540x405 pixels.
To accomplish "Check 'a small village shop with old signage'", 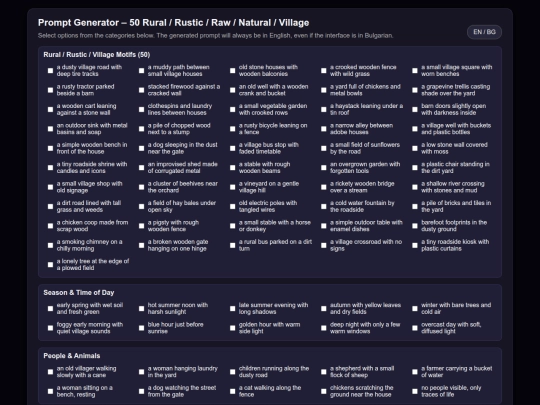I will click(x=51, y=187).
